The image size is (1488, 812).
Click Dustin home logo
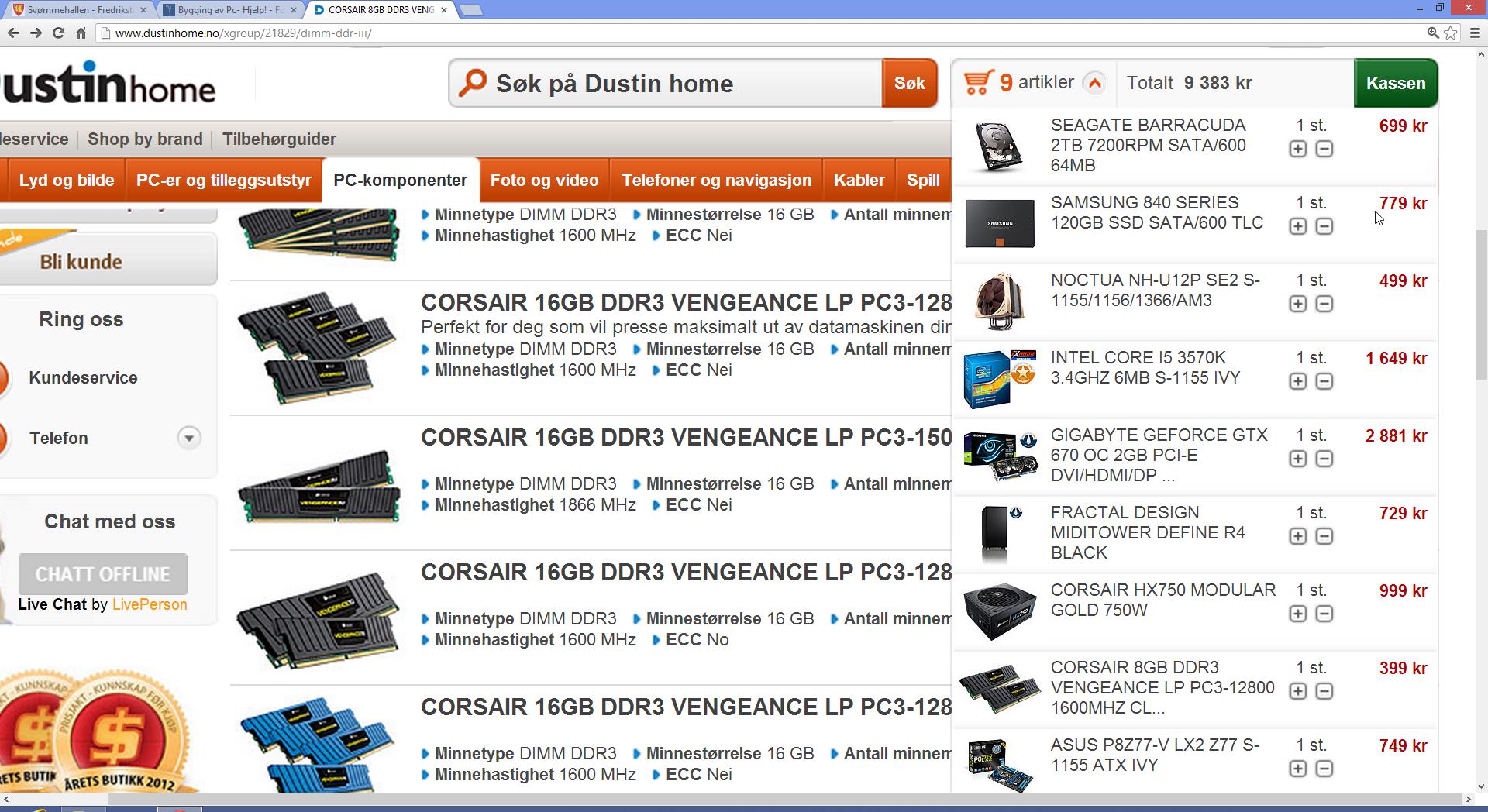[x=108, y=83]
